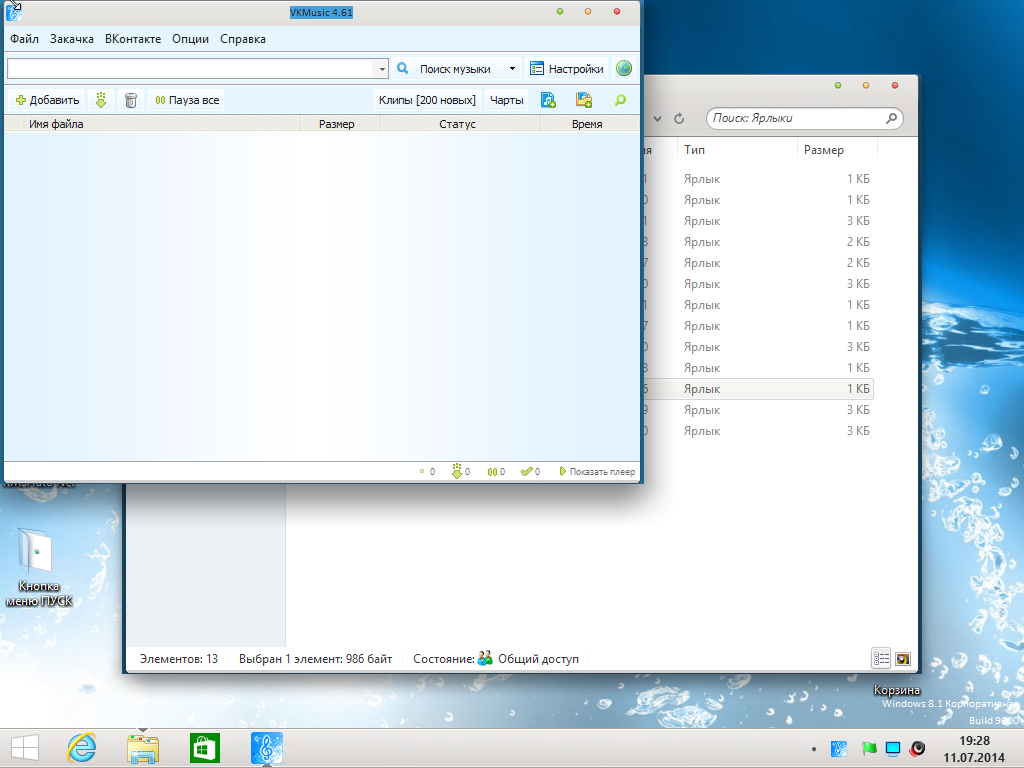Image resolution: width=1024 pixels, height=768 pixels.
Task: Click the green downloading arrow status counter
Action: [460, 472]
